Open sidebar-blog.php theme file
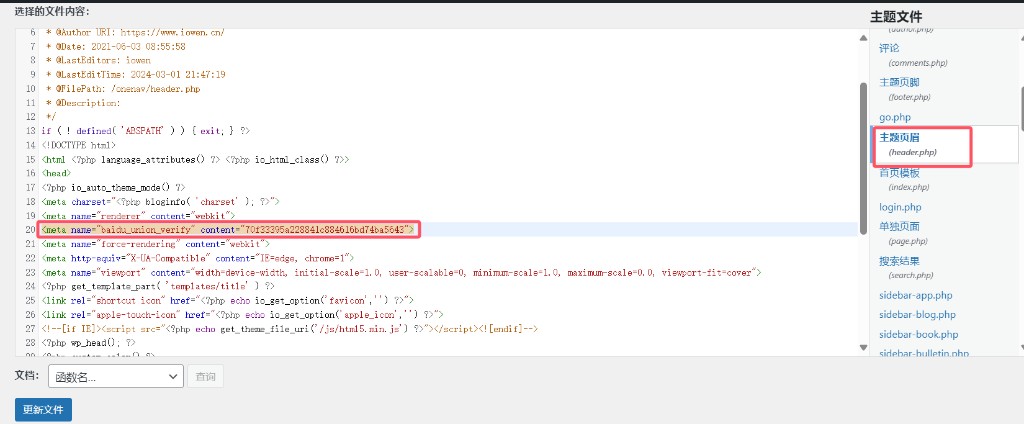This screenshot has height=424, width=1024. pyautogui.click(x=917, y=315)
